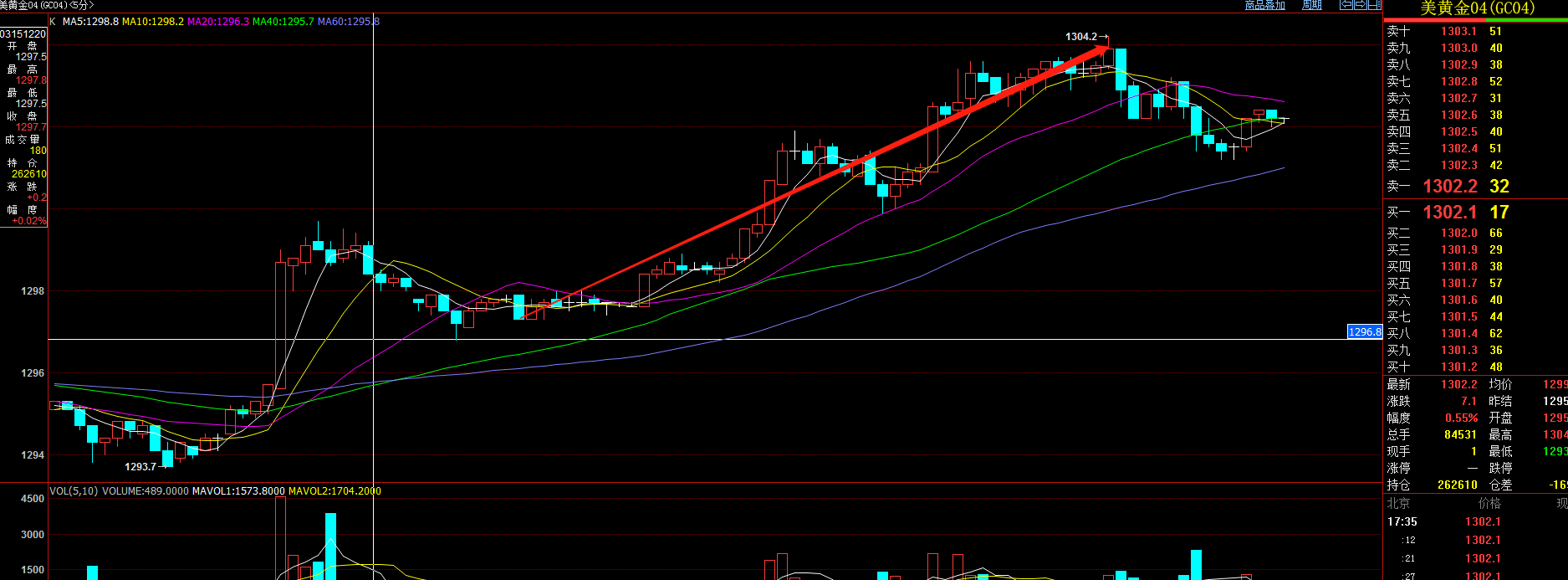
Task: Select the MA10:1298.2 indicator label
Action: coord(153,21)
